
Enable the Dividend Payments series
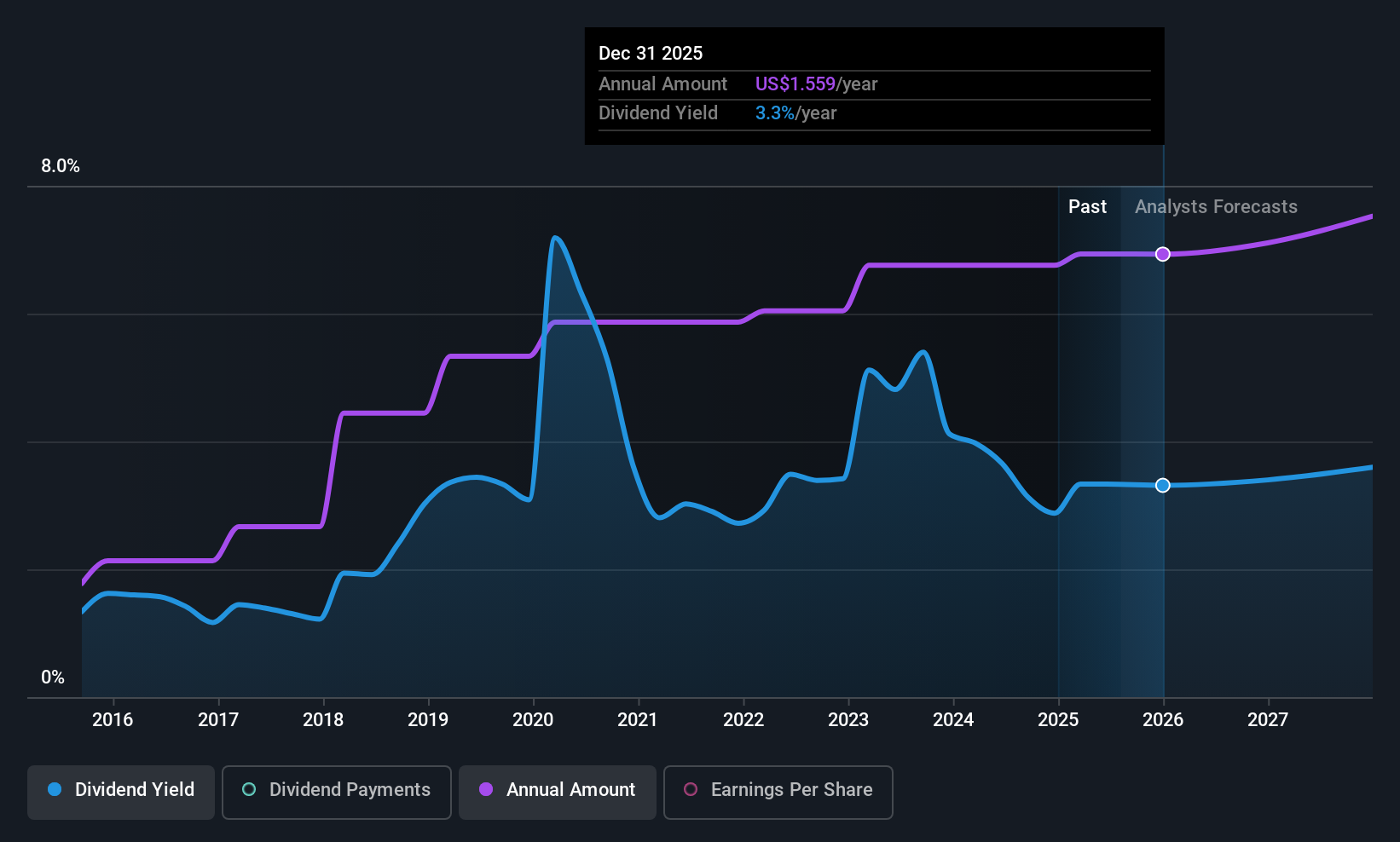point(336,793)
